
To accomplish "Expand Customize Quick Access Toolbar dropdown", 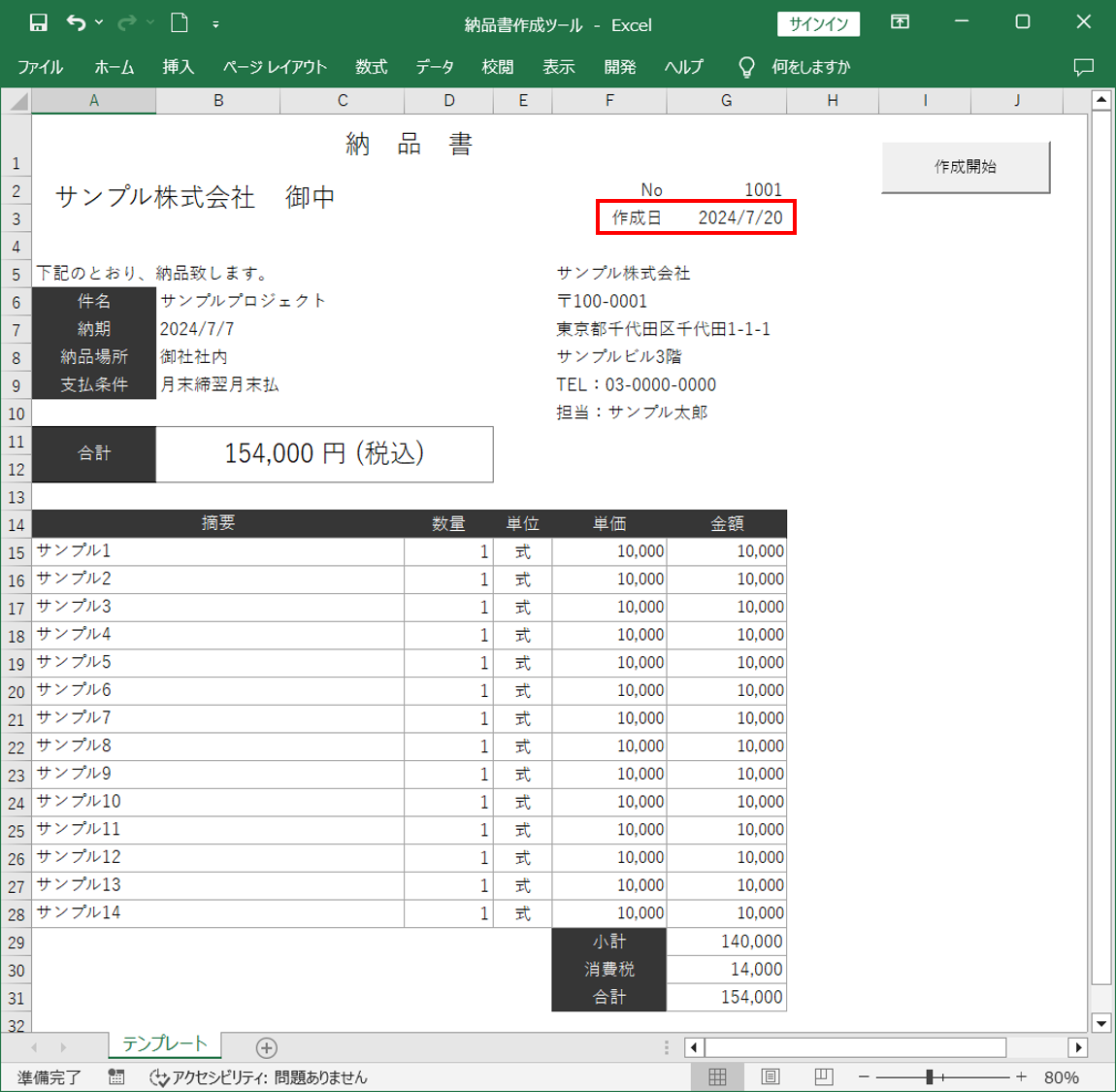I will coord(215,23).
